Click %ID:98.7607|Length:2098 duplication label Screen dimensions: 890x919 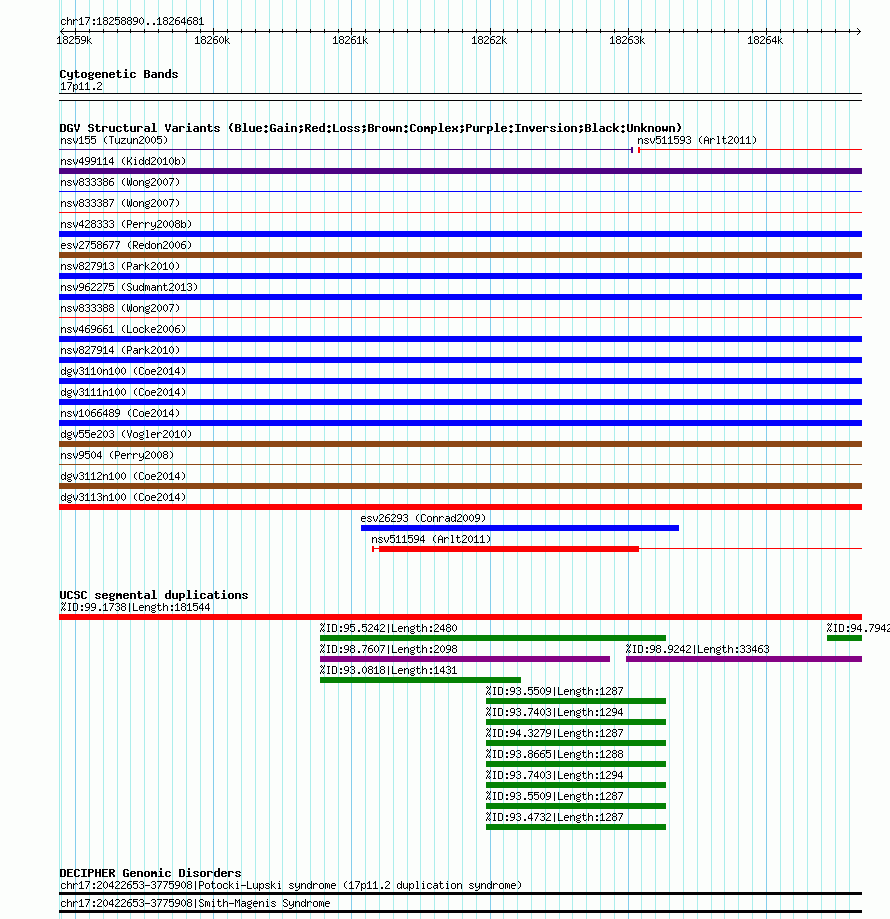[x=388, y=649]
